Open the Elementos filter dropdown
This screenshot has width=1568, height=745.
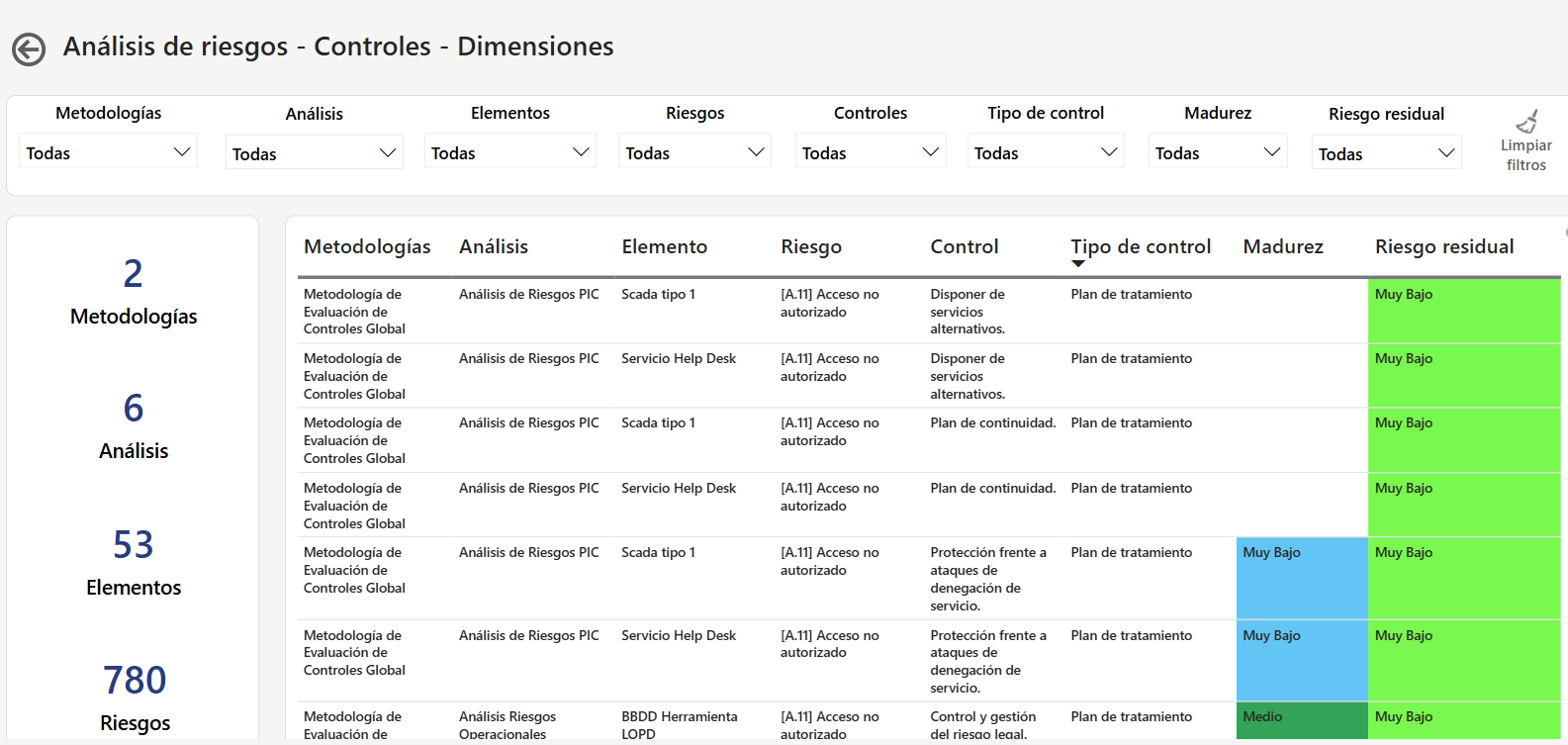click(509, 152)
